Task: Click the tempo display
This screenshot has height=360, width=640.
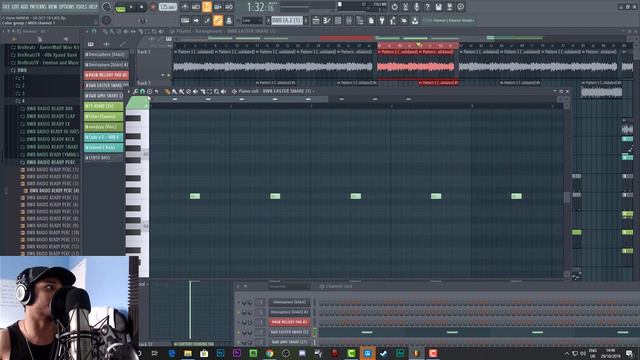Action: point(168,7)
